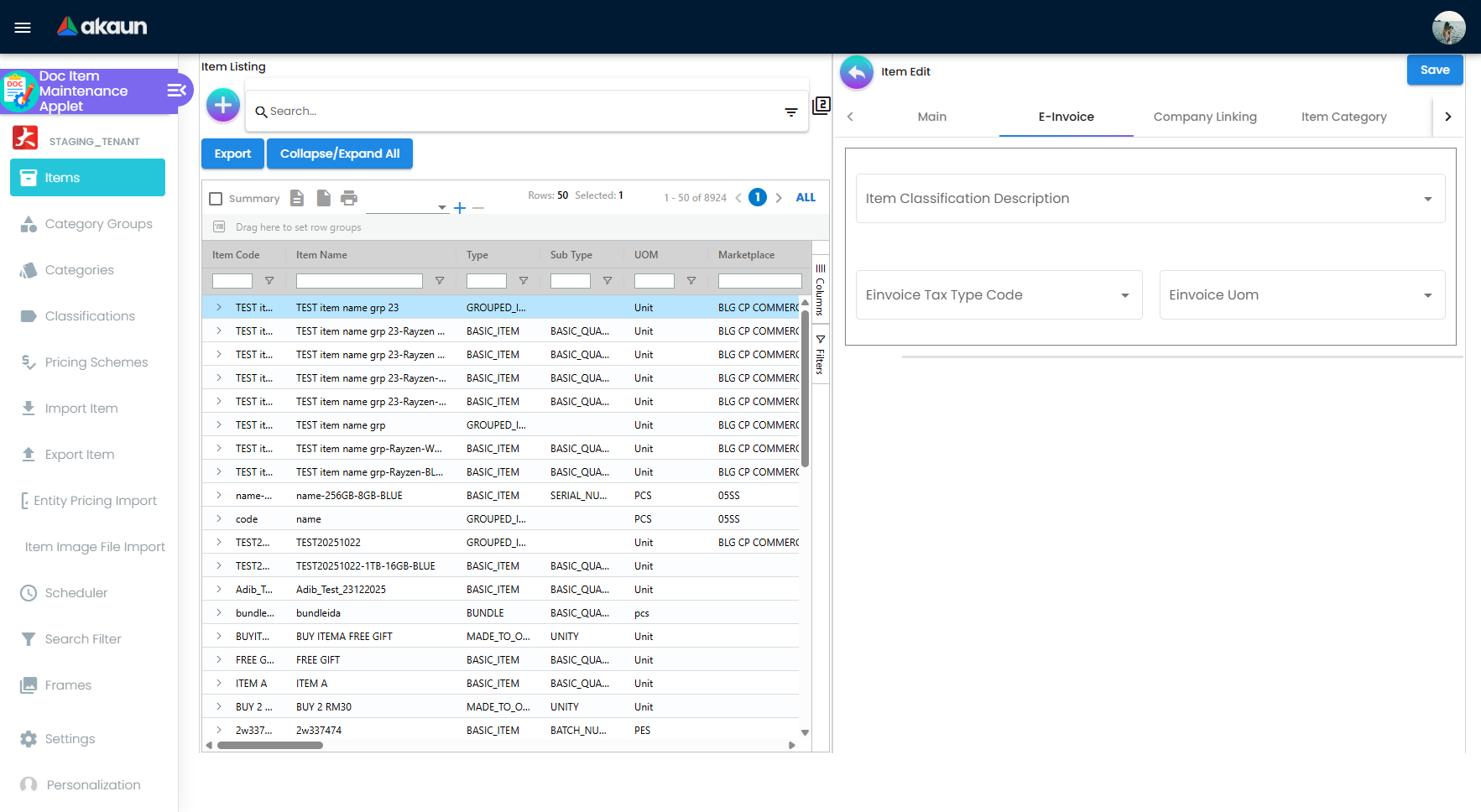Screen dimensions: 1481x812
Task: Click the Collapse/Expand All button
Action: point(339,154)
